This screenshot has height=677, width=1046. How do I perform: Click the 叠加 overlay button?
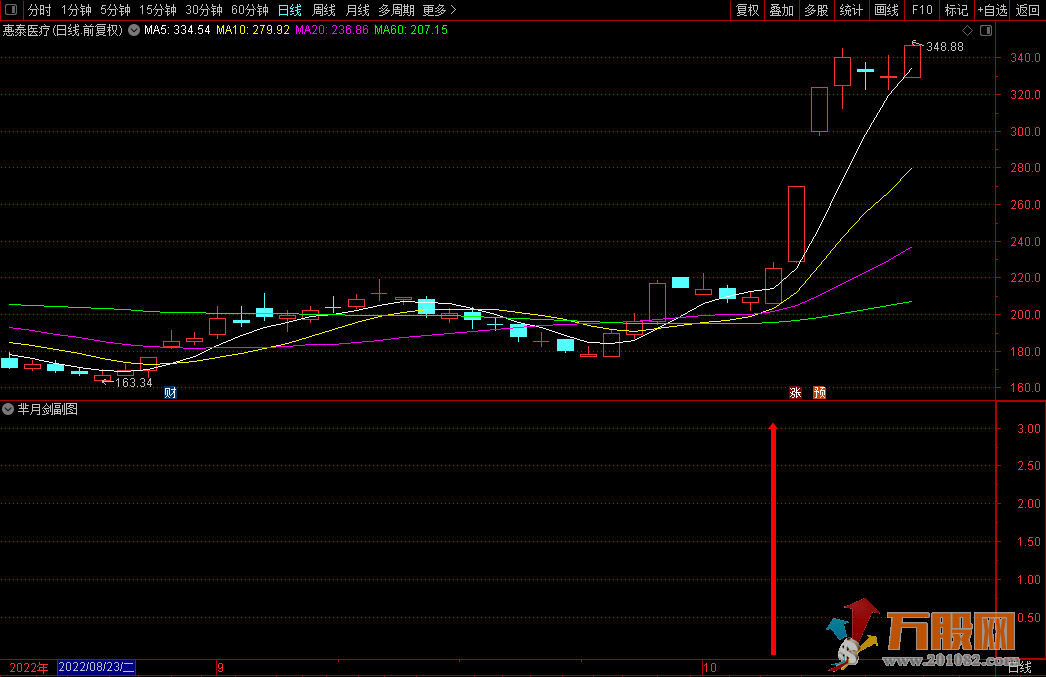[782, 10]
